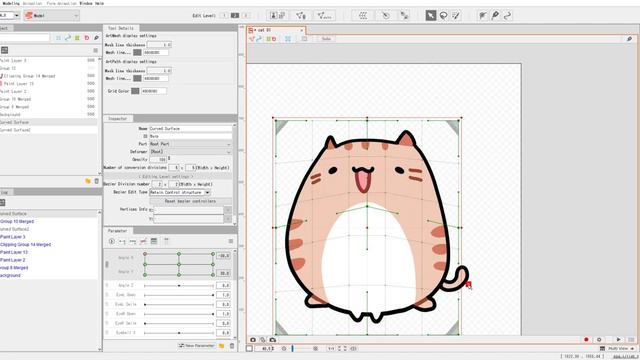The width and height of the screenshot is (640, 360).
Task: Click trash icon in Parts panel
Action: [97, 181]
